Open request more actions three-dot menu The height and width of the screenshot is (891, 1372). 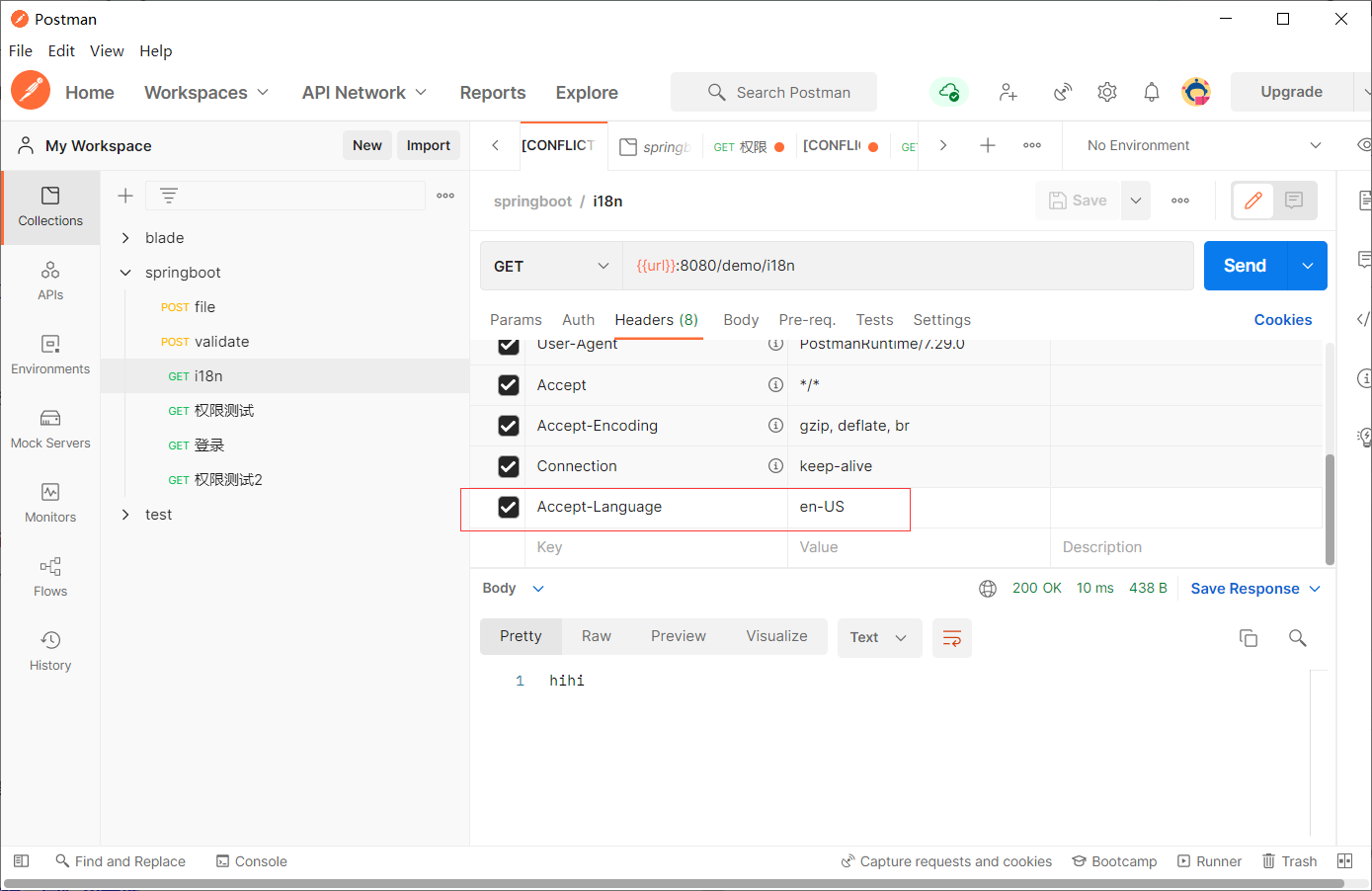pos(1180,201)
